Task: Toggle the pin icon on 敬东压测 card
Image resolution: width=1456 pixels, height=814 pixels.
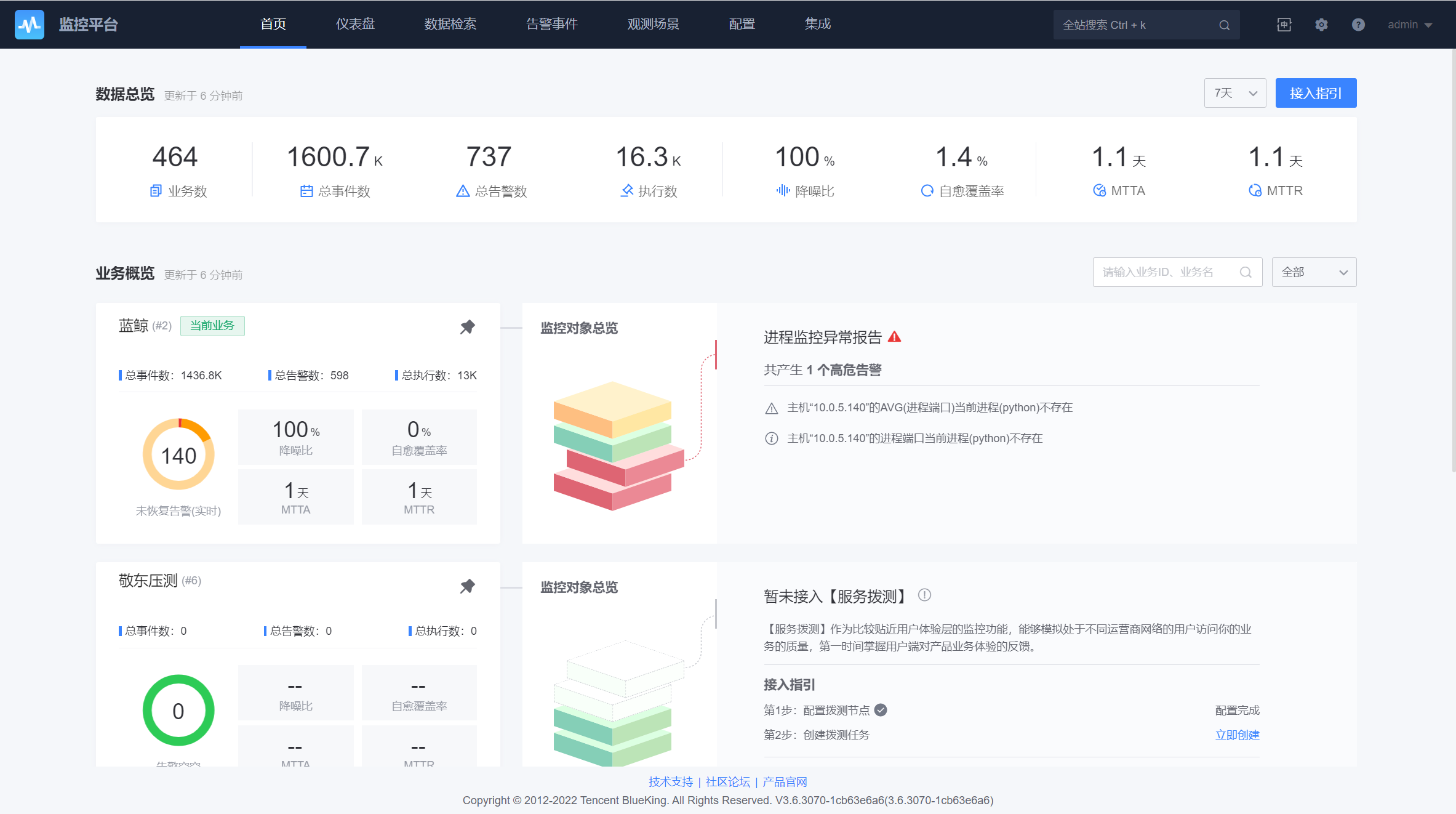Action: tap(468, 586)
